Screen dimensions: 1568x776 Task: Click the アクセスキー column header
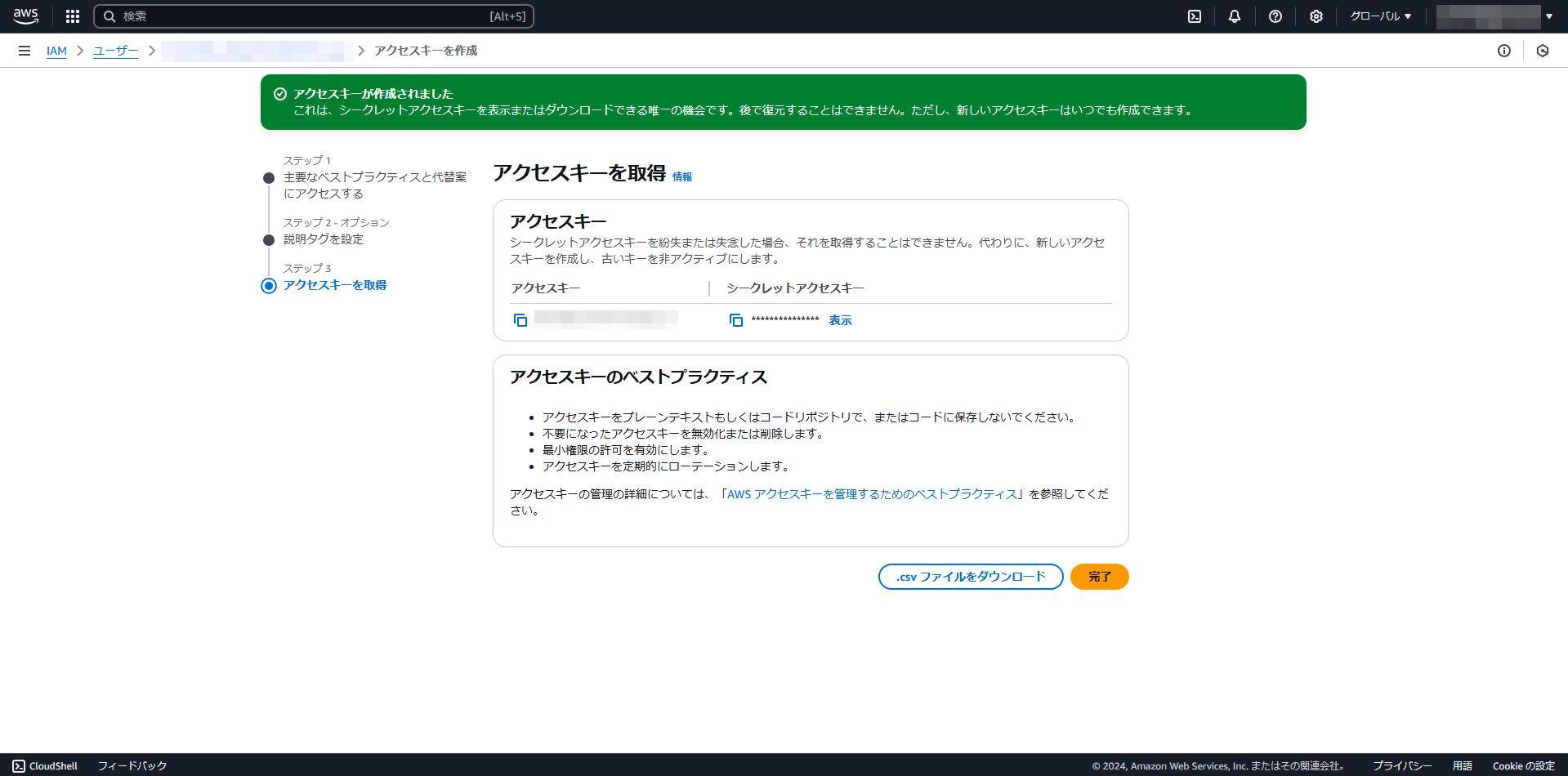pyautogui.click(x=546, y=288)
